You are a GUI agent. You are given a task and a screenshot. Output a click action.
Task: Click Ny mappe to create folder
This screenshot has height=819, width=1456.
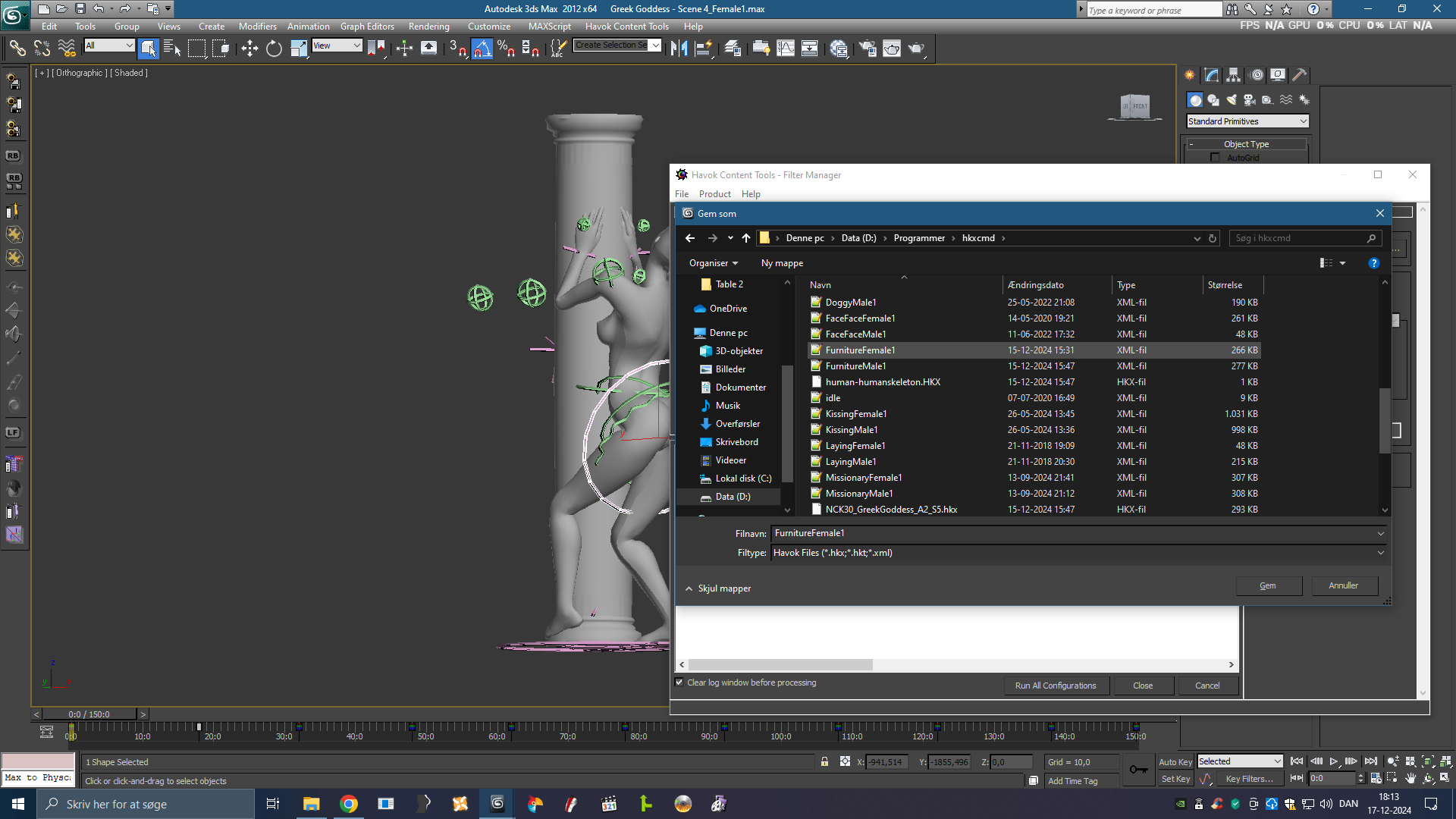click(x=782, y=263)
